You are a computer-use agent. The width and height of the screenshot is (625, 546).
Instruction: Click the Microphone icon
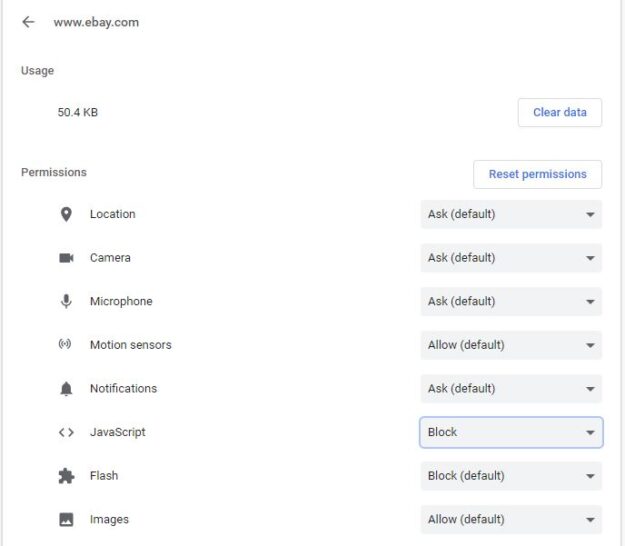click(66, 301)
